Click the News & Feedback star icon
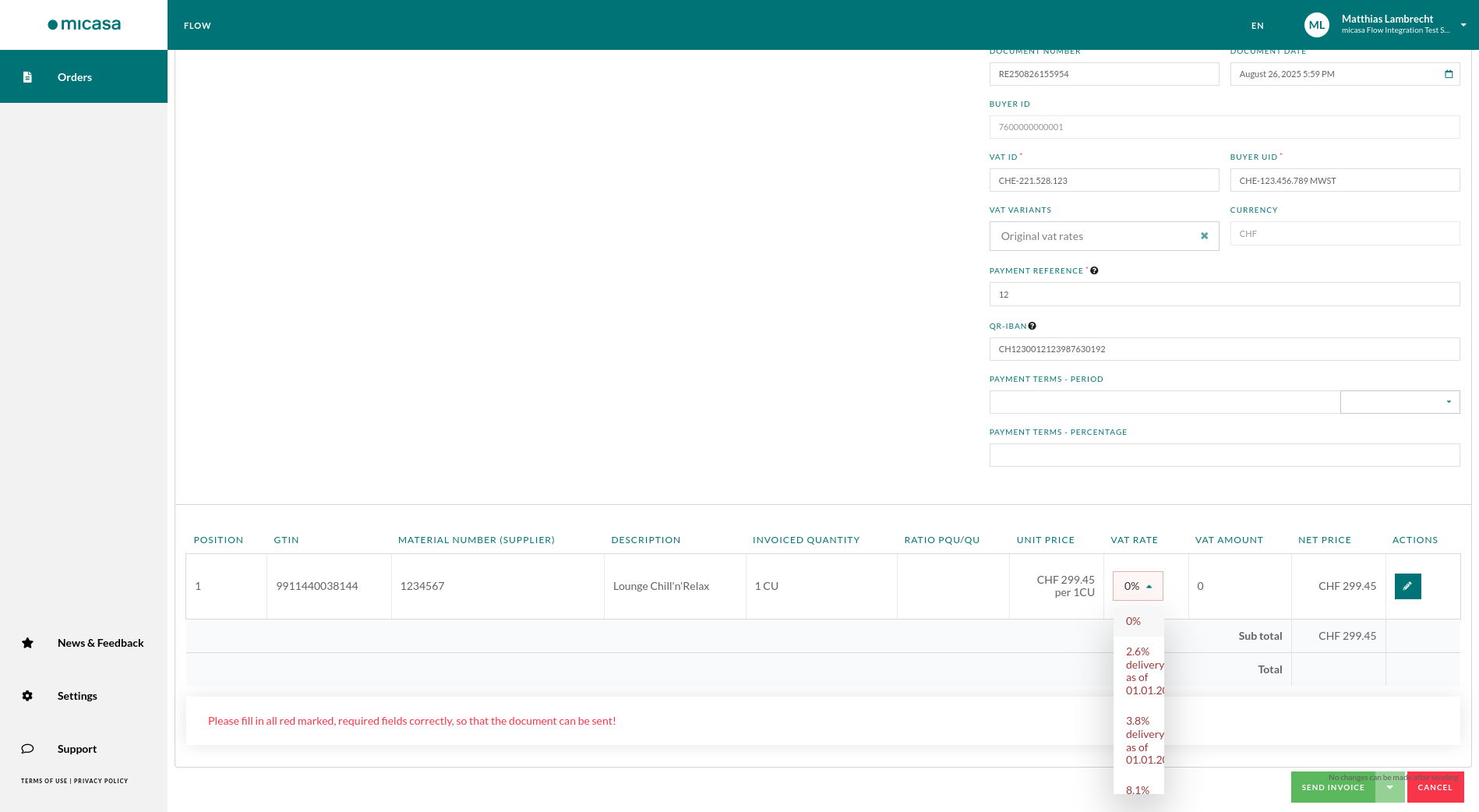1479x812 pixels. (27, 643)
